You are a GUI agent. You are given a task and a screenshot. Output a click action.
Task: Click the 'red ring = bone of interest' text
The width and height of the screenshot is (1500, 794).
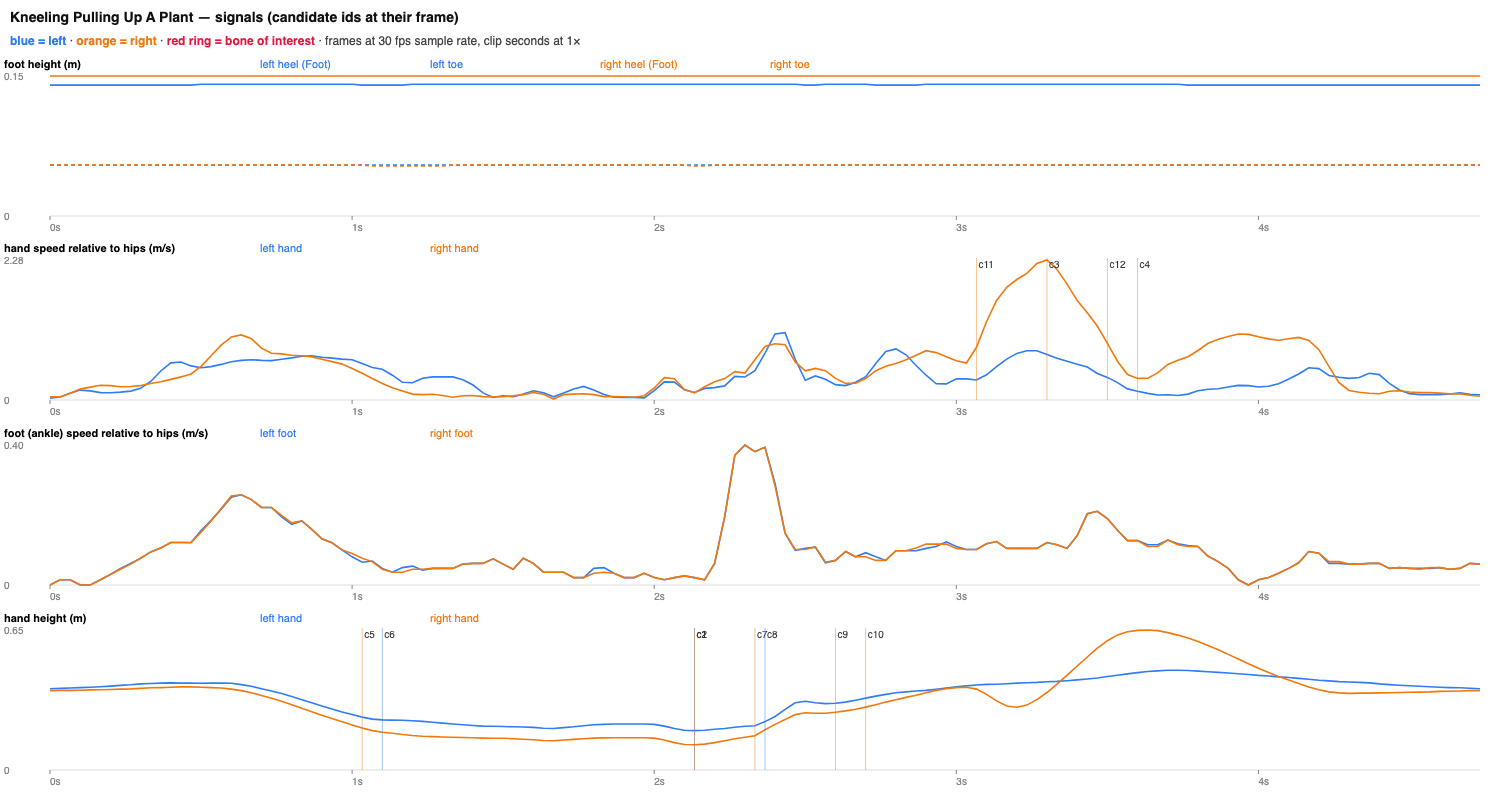pos(241,41)
